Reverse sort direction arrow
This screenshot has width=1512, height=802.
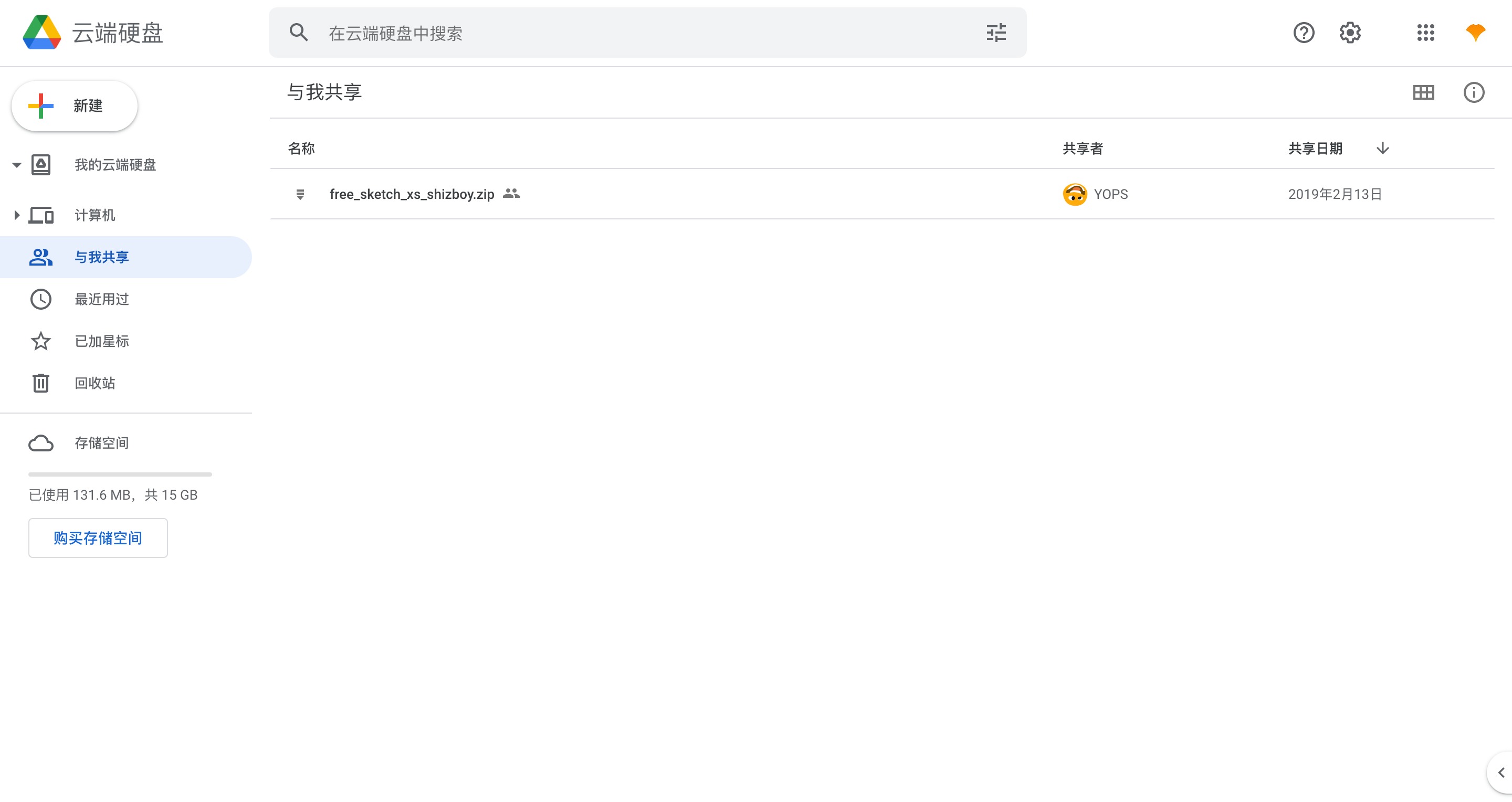tap(1383, 148)
